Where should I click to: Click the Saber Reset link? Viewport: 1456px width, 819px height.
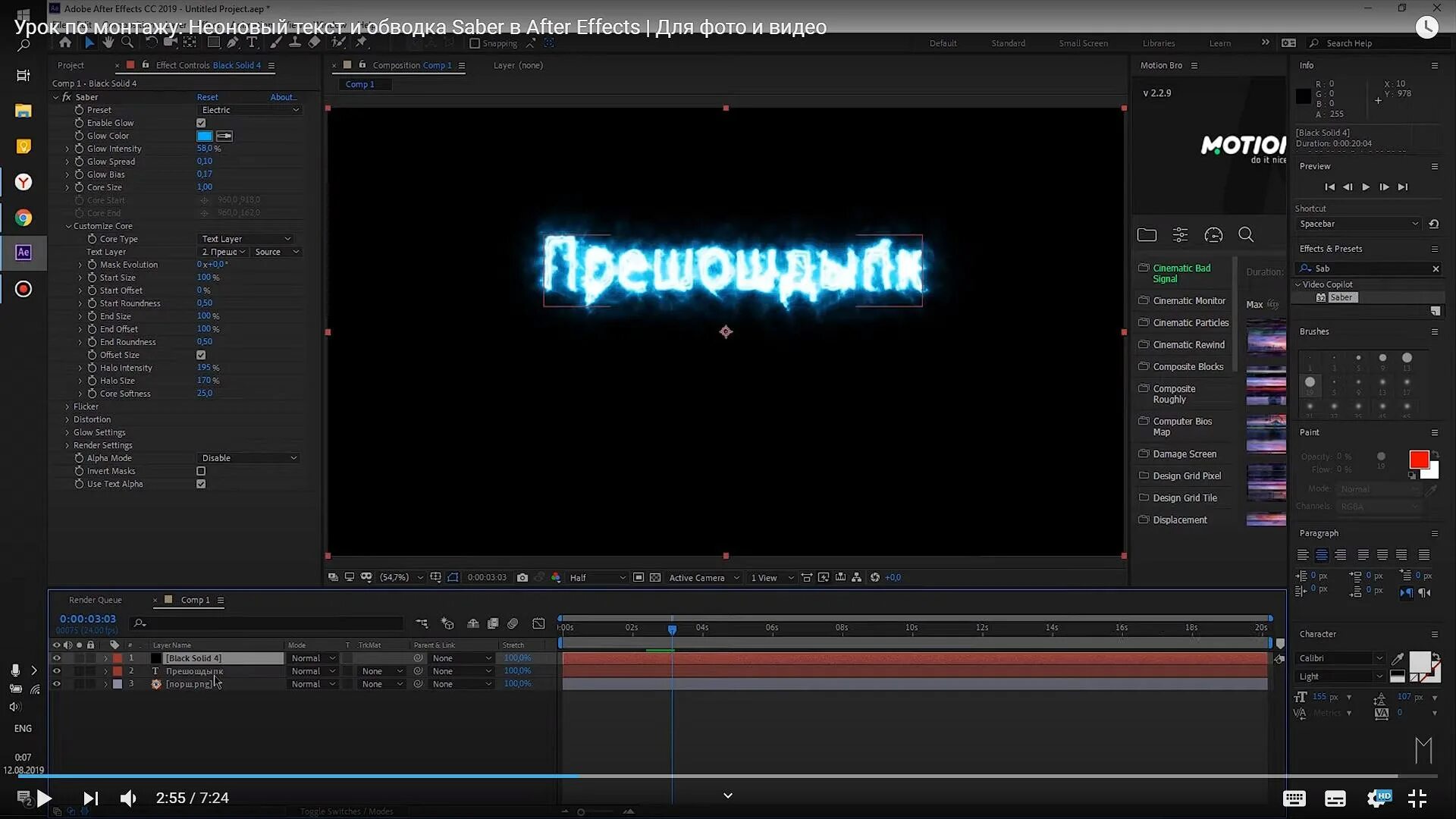(207, 97)
